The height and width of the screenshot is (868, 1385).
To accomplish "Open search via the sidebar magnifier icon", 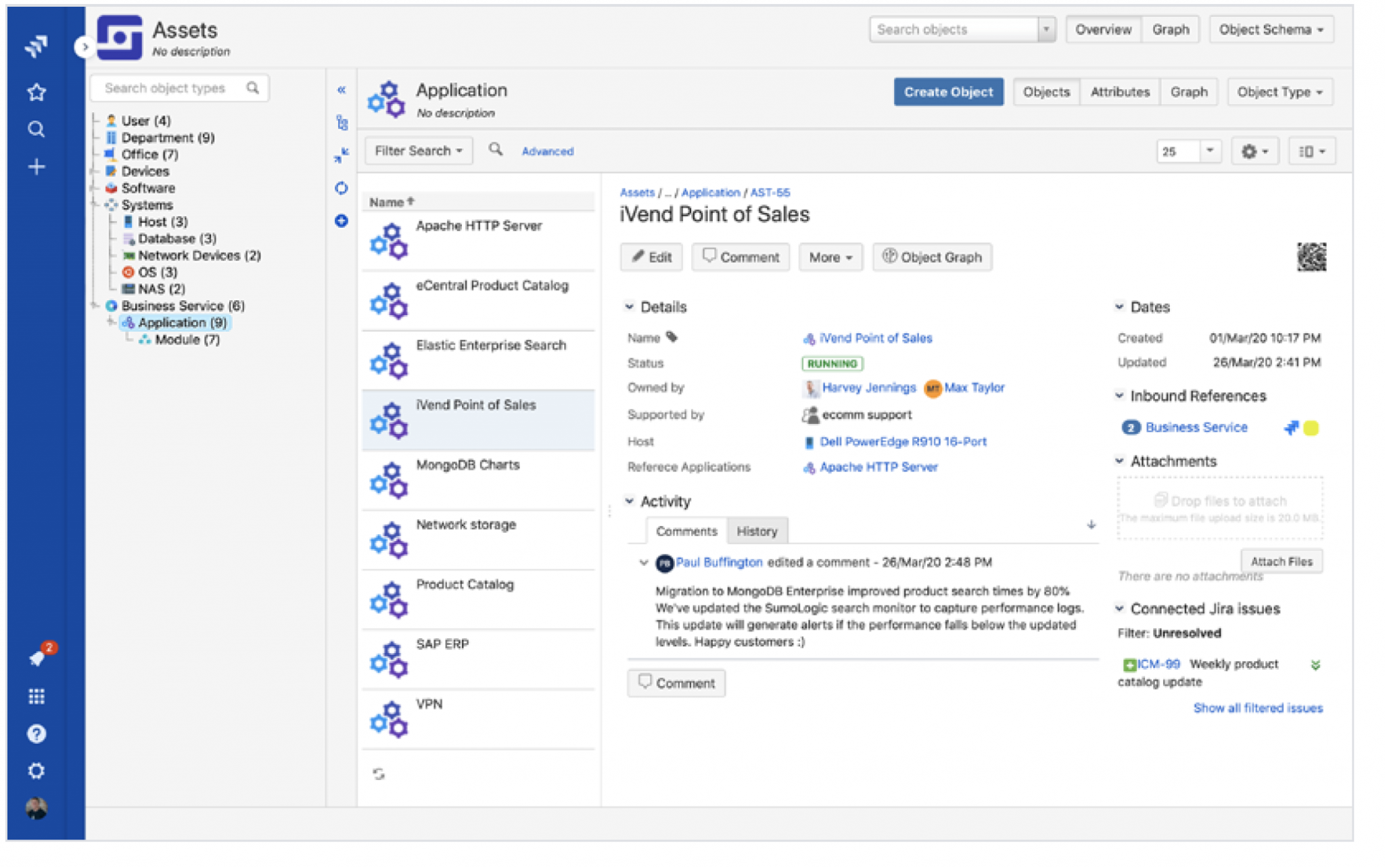I will click(x=37, y=129).
